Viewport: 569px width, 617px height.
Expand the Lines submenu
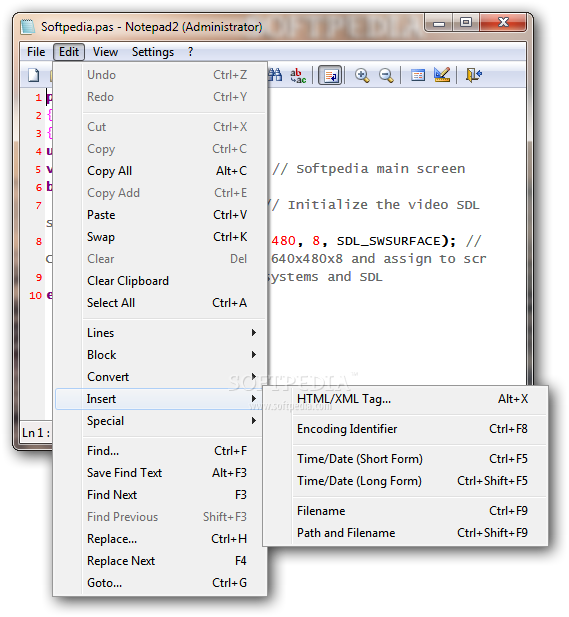[161, 333]
